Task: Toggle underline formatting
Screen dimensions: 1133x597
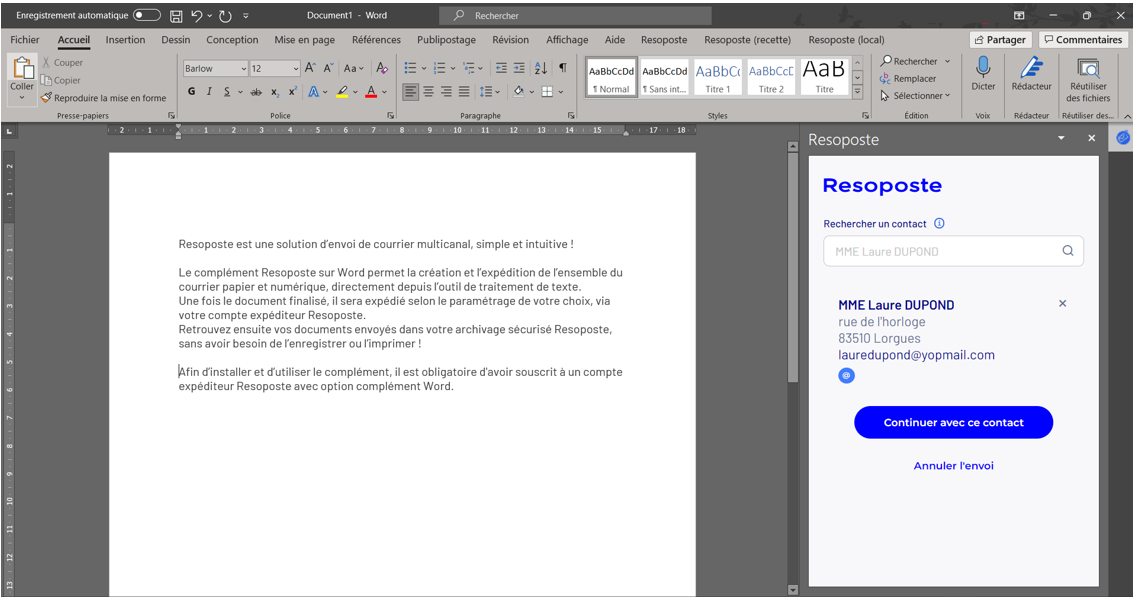Action: (227, 92)
